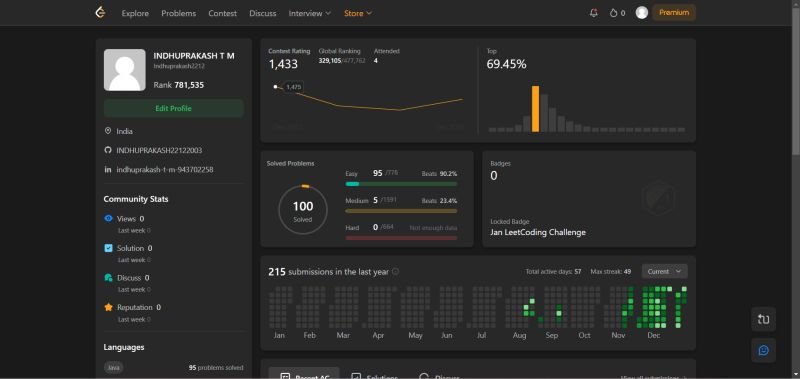Click the Views eye icon
This screenshot has width=800, height=379.
(x=108, y=218)
